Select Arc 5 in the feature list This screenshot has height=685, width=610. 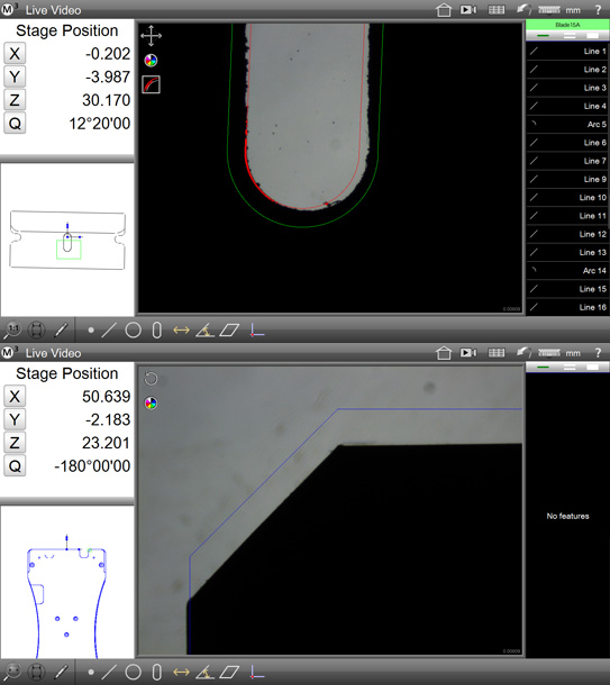(x=567, y=125)
